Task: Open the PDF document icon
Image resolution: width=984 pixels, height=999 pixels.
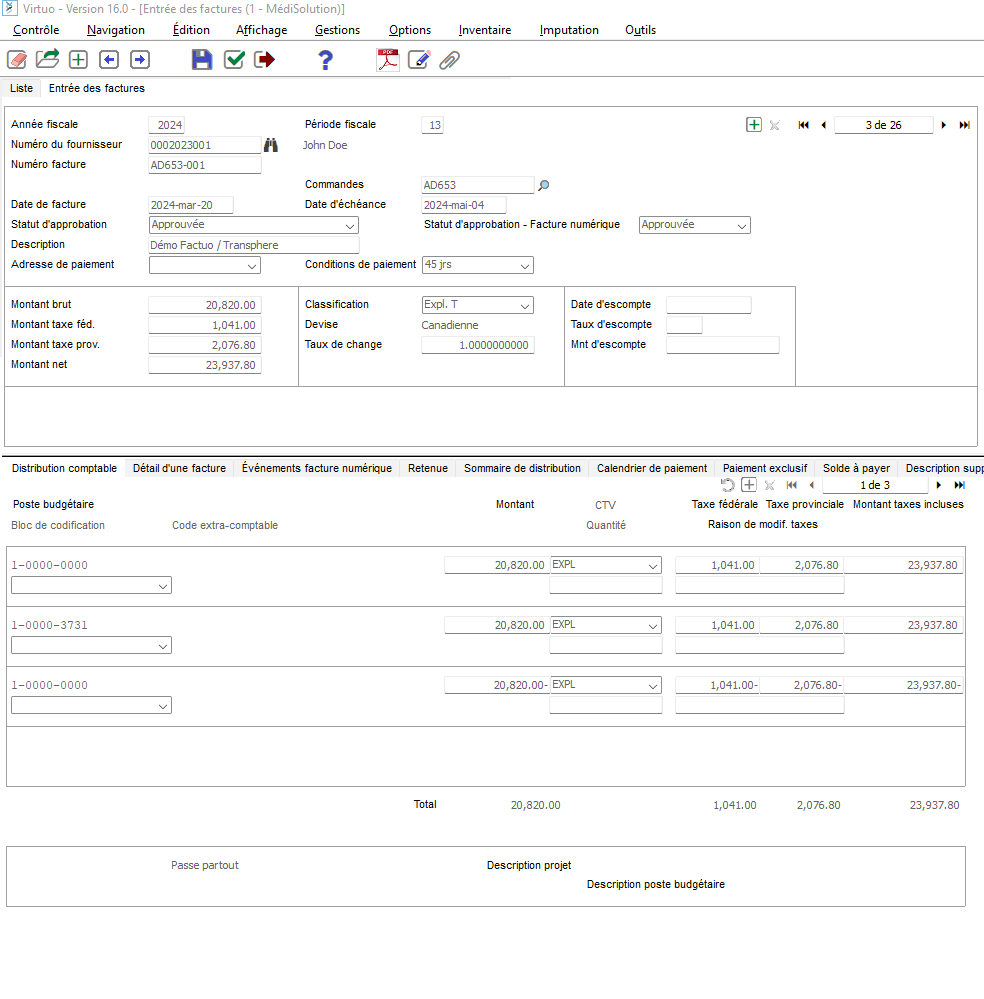Action: pos(388,60)
